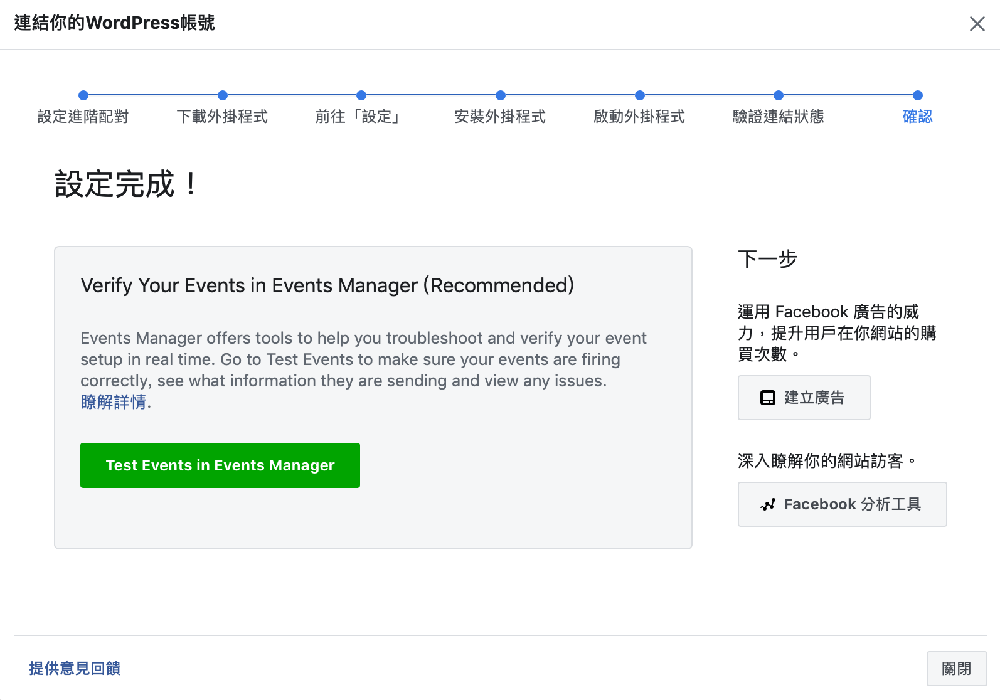Click the 前往「設定」 step dot
Screen dimensions: 1000x700
pos(361,95)
